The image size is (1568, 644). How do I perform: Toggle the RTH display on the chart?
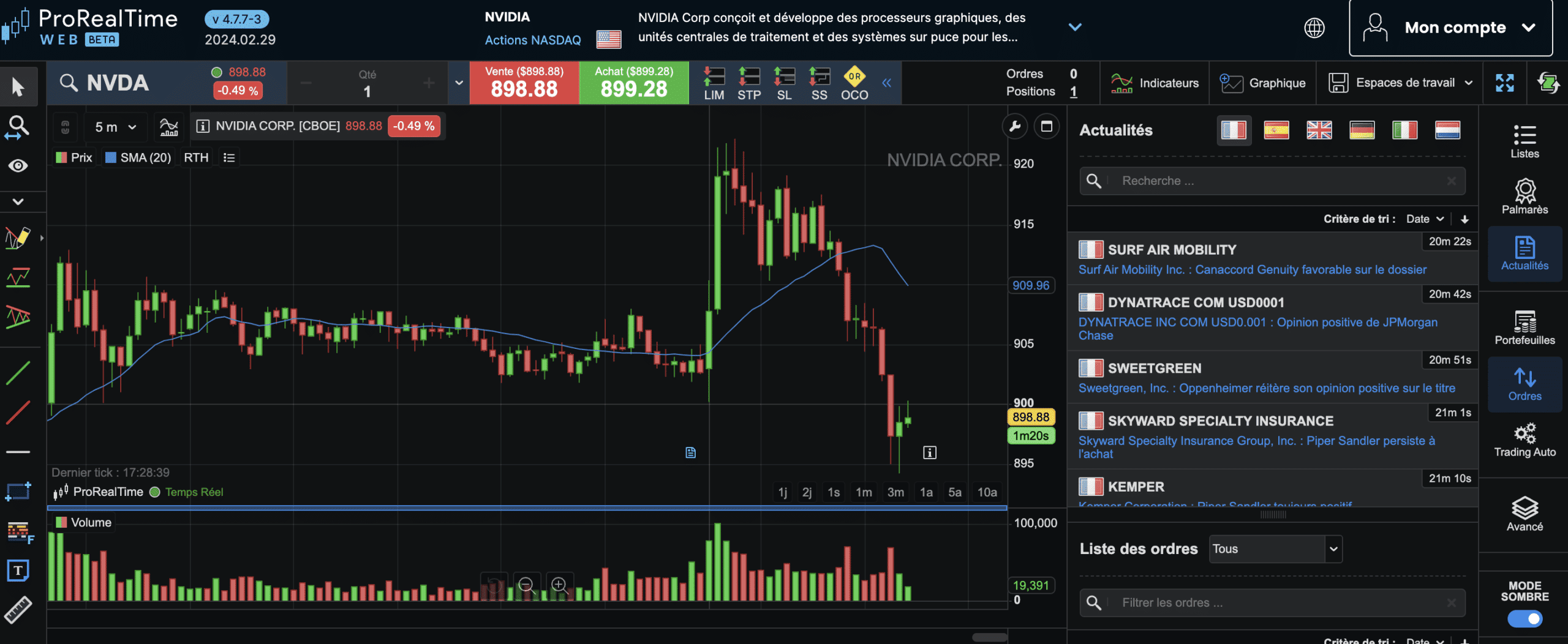click(x=195, y=157)
